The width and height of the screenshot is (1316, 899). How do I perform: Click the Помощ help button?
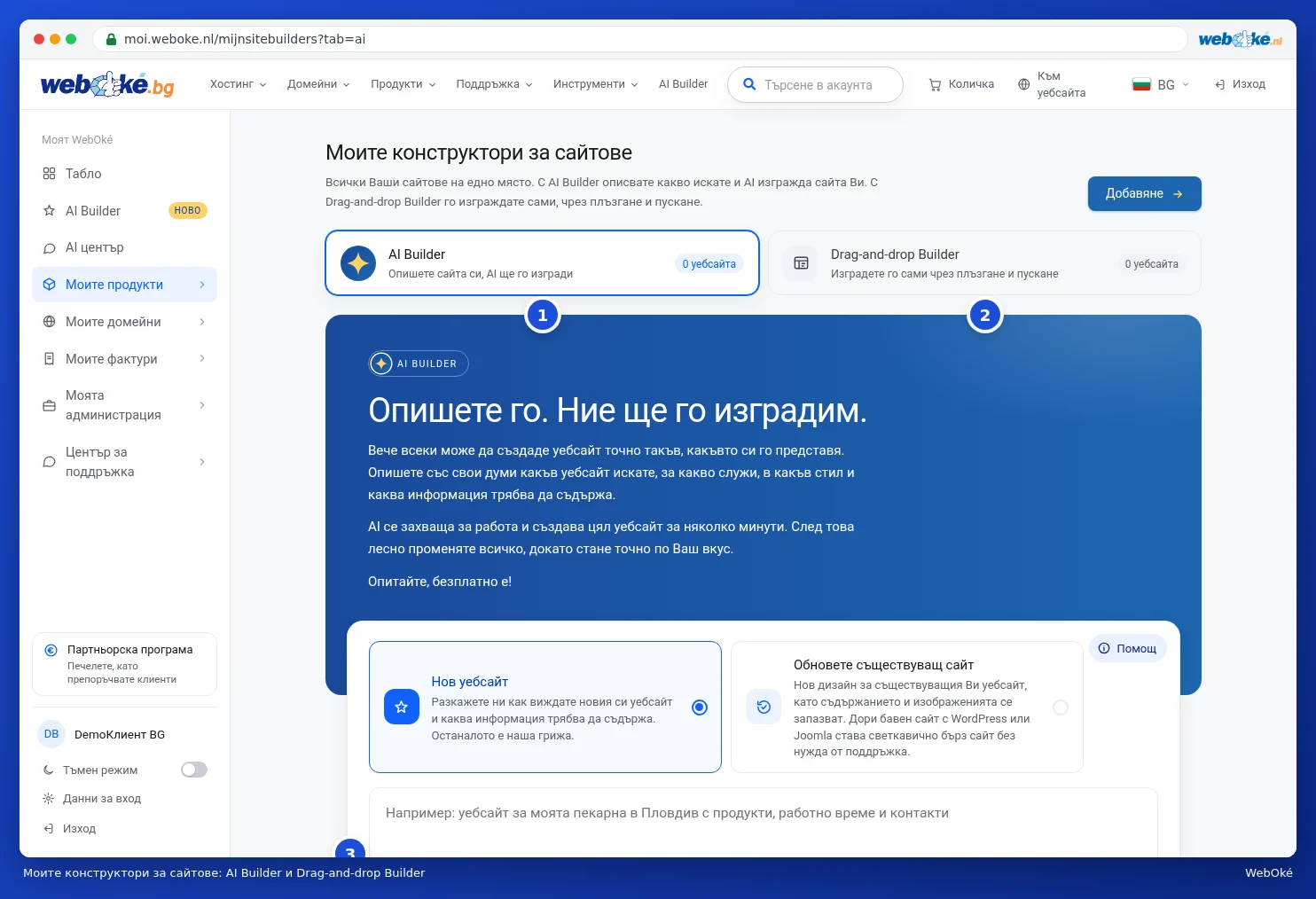coord(1127,649)
